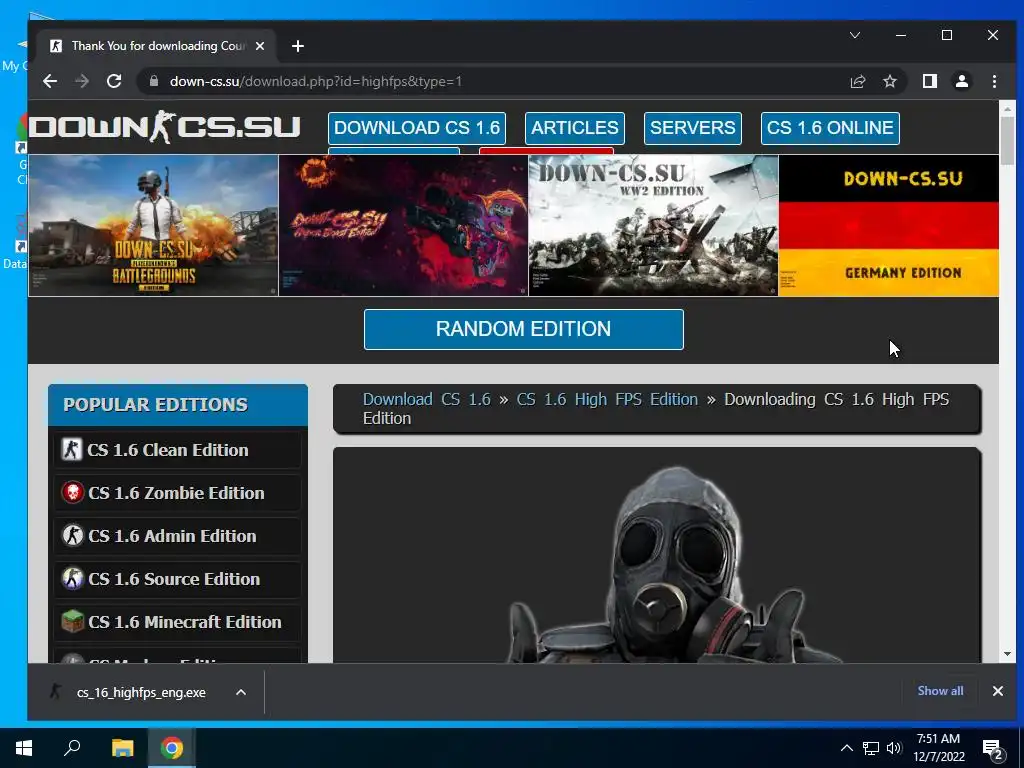The image size is (1024, 768).
Task: Click the Minecraft Edition block icon
Action: tap(72, 622)
